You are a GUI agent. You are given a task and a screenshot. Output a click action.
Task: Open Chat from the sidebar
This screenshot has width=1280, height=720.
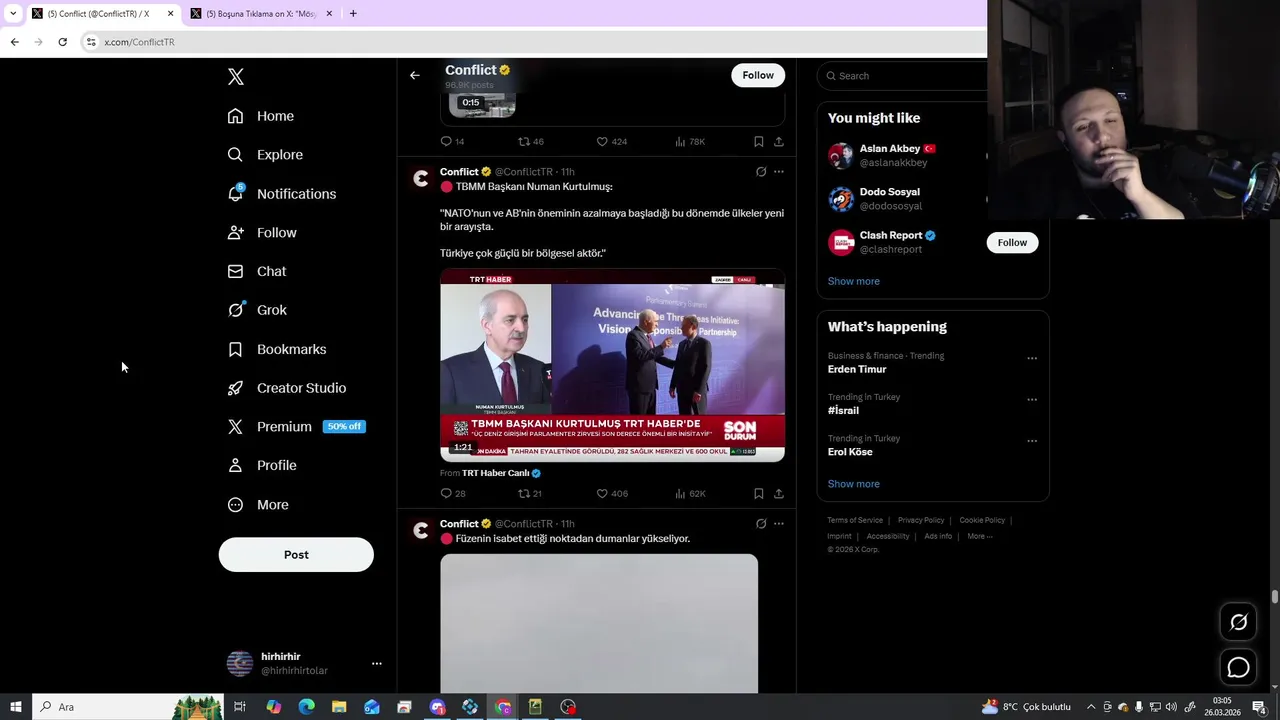click(257, 271)
